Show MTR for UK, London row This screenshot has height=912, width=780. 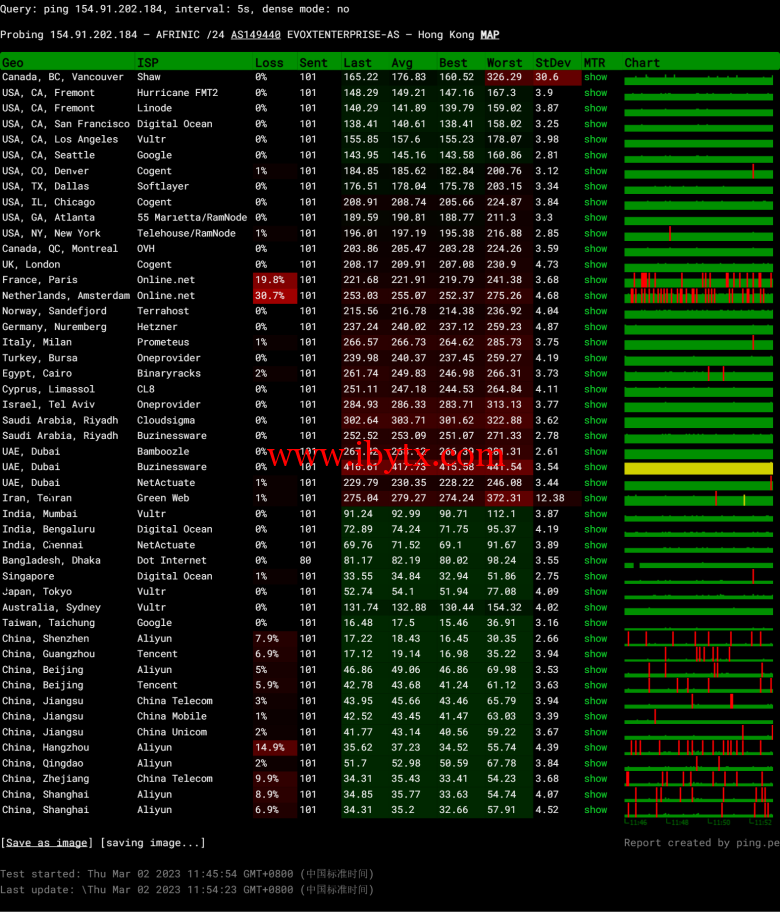tap(595, 264)
